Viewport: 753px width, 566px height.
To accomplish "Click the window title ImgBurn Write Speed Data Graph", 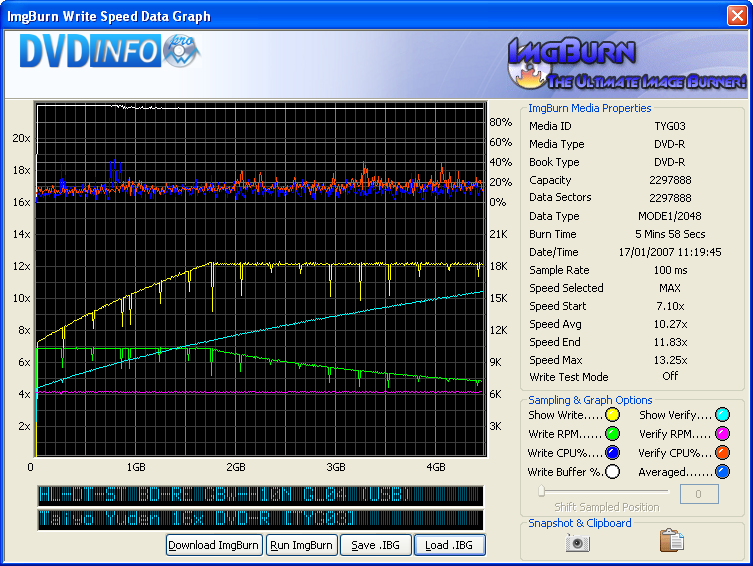I will click(x=109, y=16).
